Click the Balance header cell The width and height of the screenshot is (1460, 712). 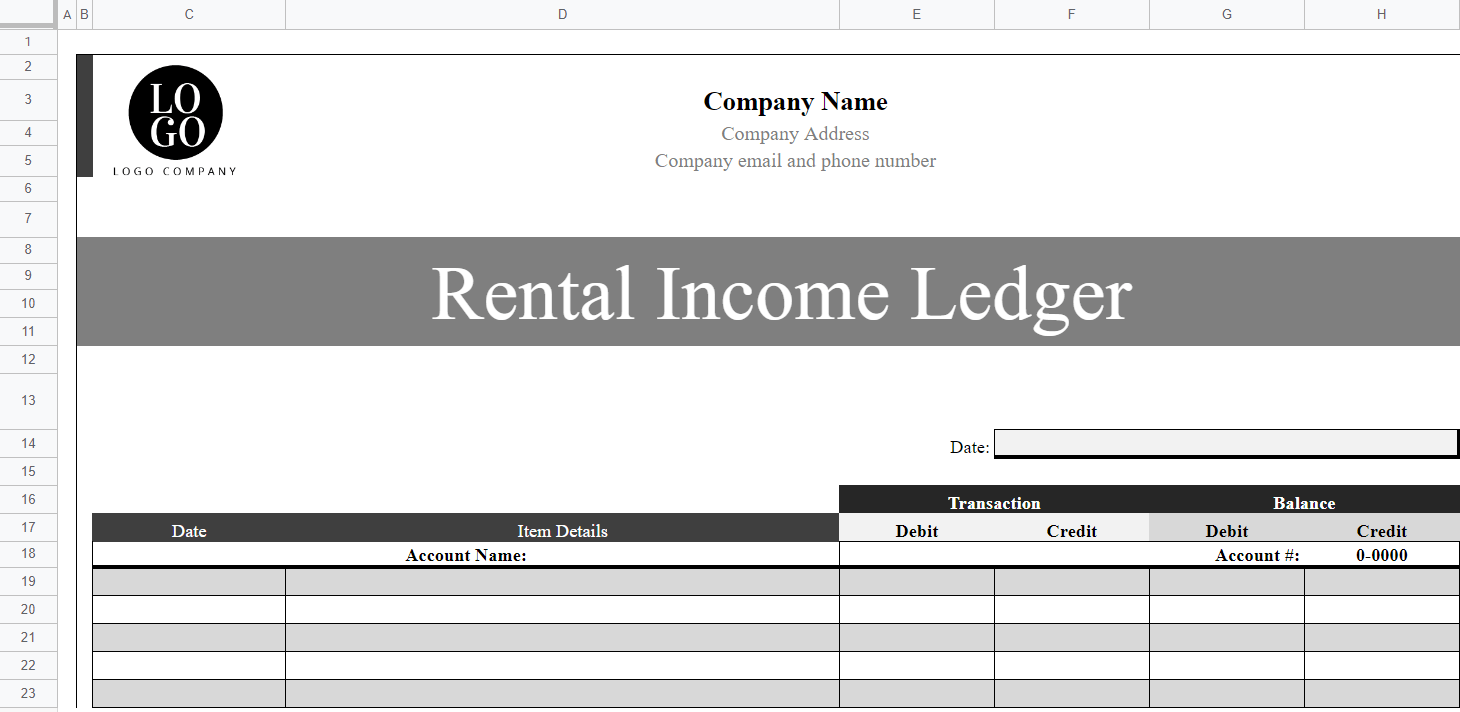point(1304,502)
